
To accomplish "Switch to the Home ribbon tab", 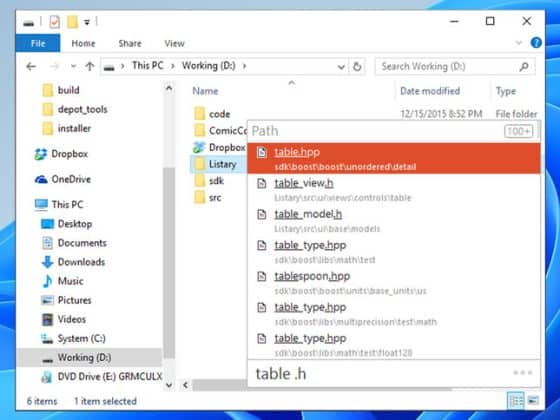I will click(83, 43).
